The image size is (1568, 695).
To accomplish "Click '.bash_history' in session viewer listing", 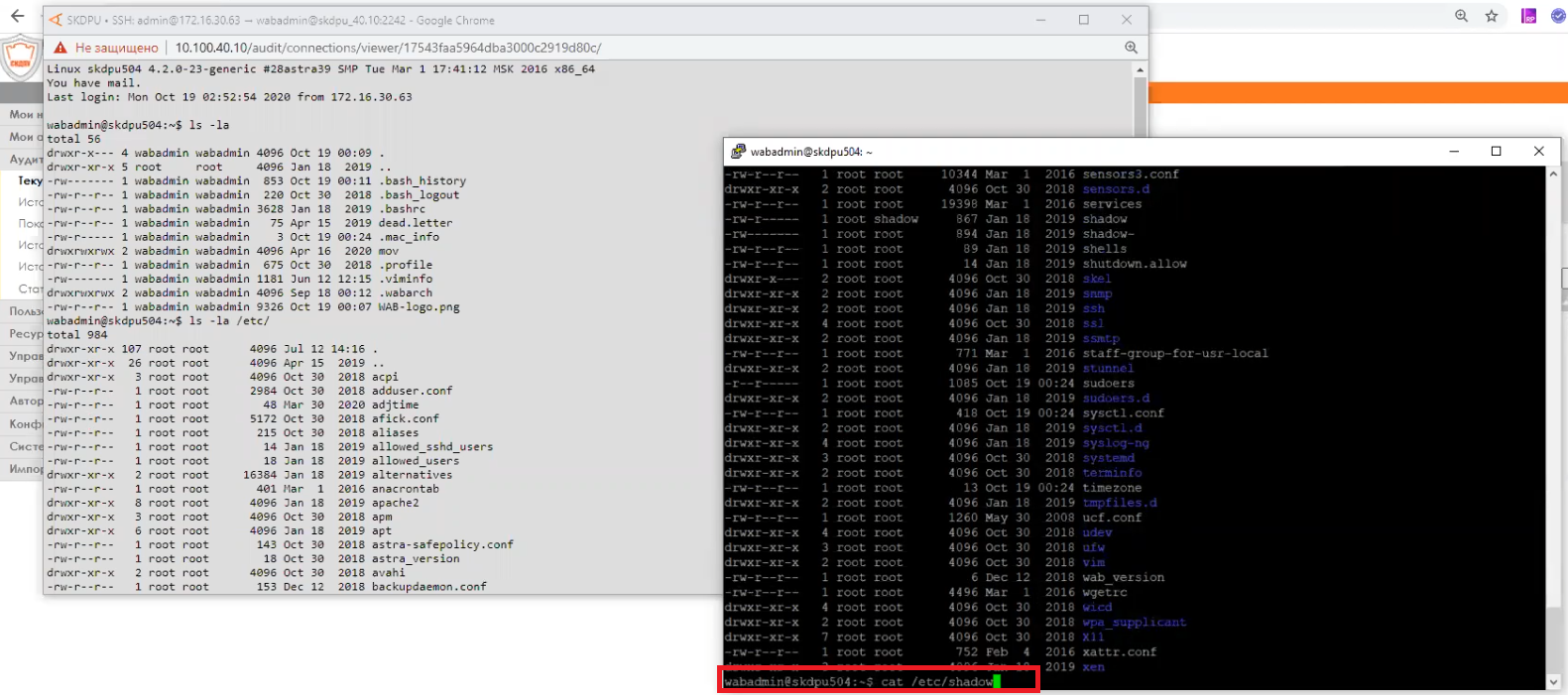I will pos(422,181).
